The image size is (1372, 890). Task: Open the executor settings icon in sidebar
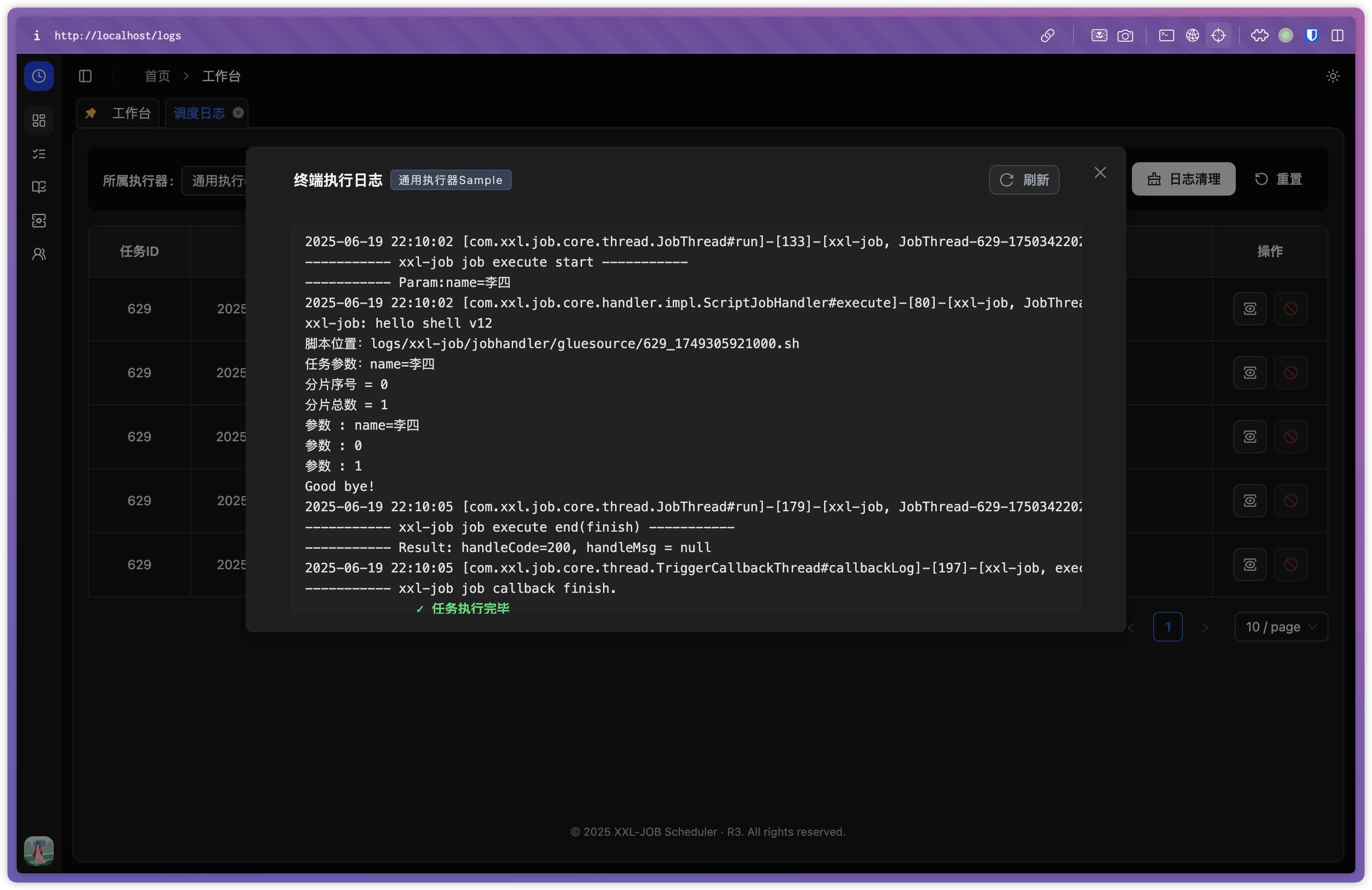(x=38, y=220)
